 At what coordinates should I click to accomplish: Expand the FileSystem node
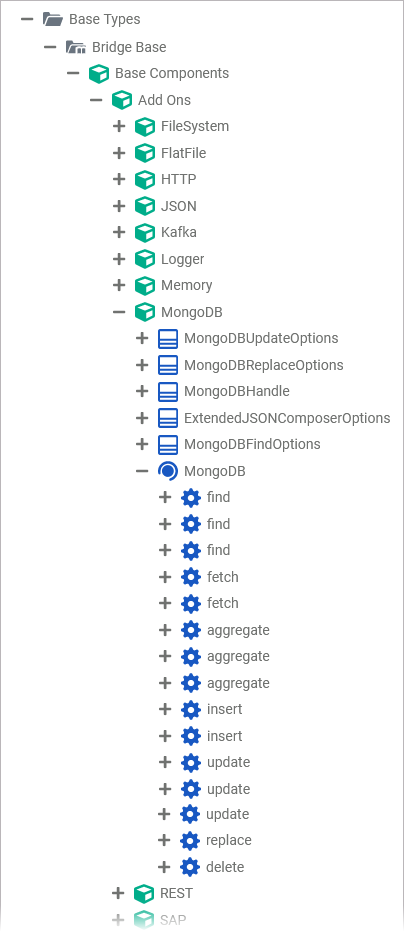(x=119, y=126)
